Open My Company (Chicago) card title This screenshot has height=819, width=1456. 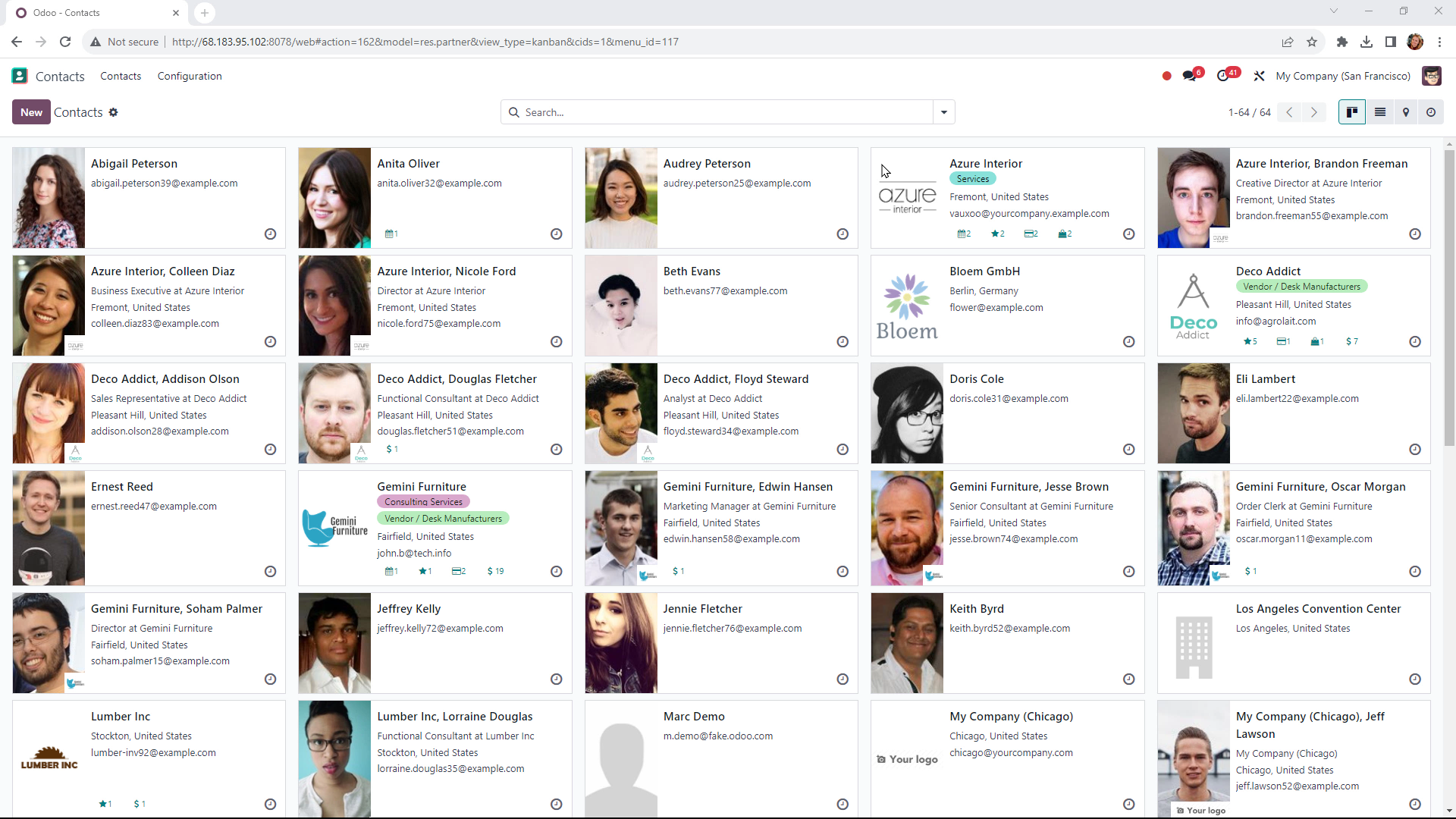[x=1011, y=717]
